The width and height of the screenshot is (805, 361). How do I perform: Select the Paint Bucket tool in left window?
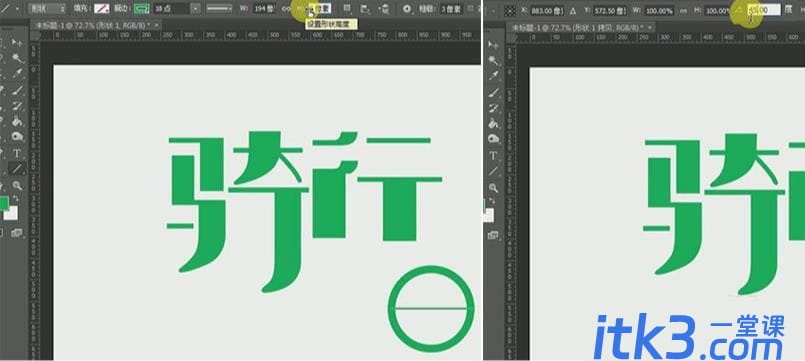(x=17, y=122)
